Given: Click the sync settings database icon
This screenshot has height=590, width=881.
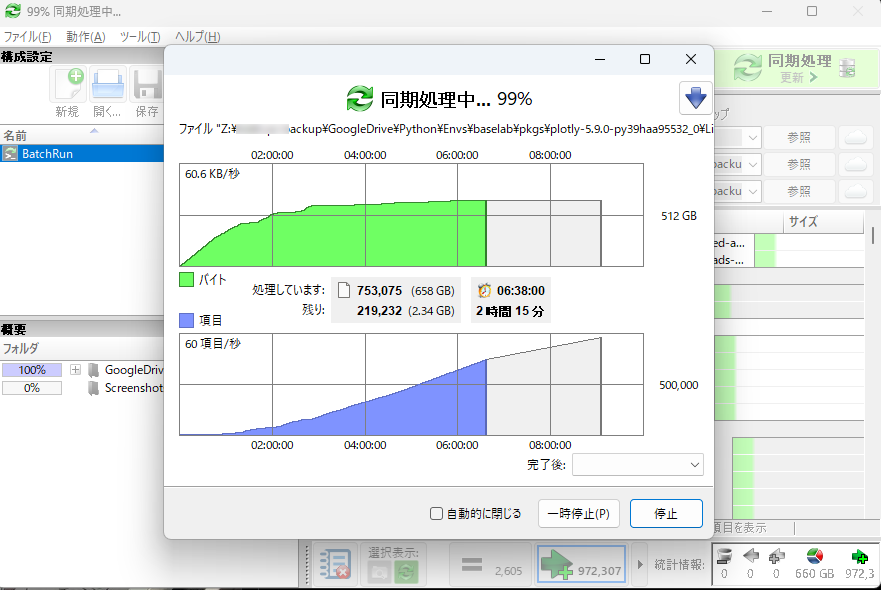Looking at the screenshot, I should pos(848,68).
